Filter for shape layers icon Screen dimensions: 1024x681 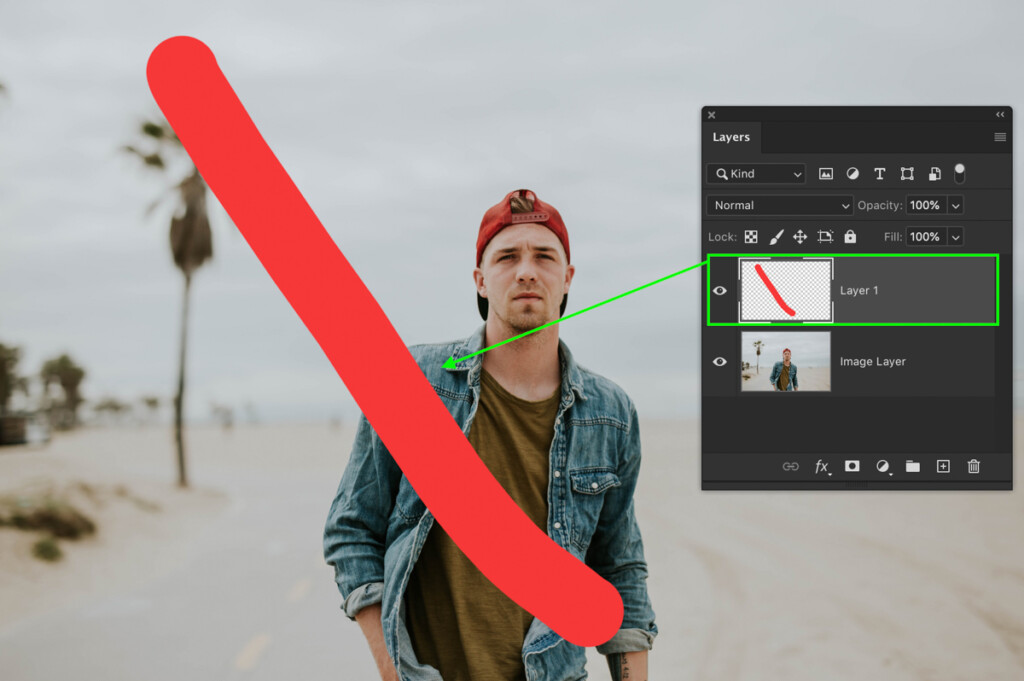coord(907,174)
